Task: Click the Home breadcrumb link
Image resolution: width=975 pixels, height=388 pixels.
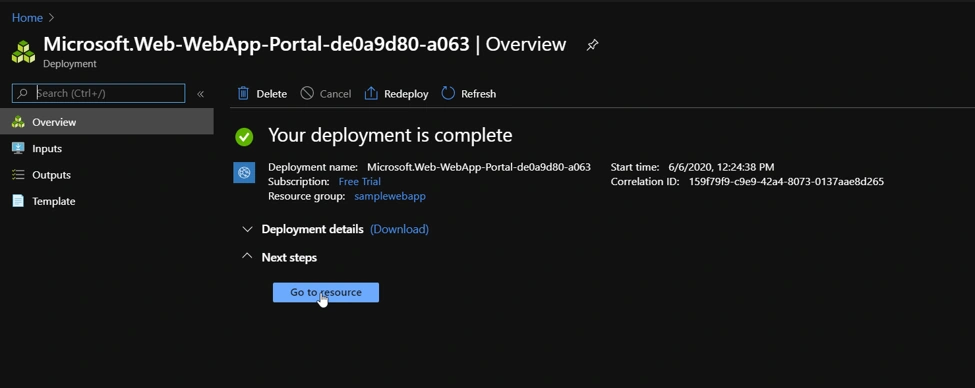Action: pyautogui.click(x=27, y=18)
